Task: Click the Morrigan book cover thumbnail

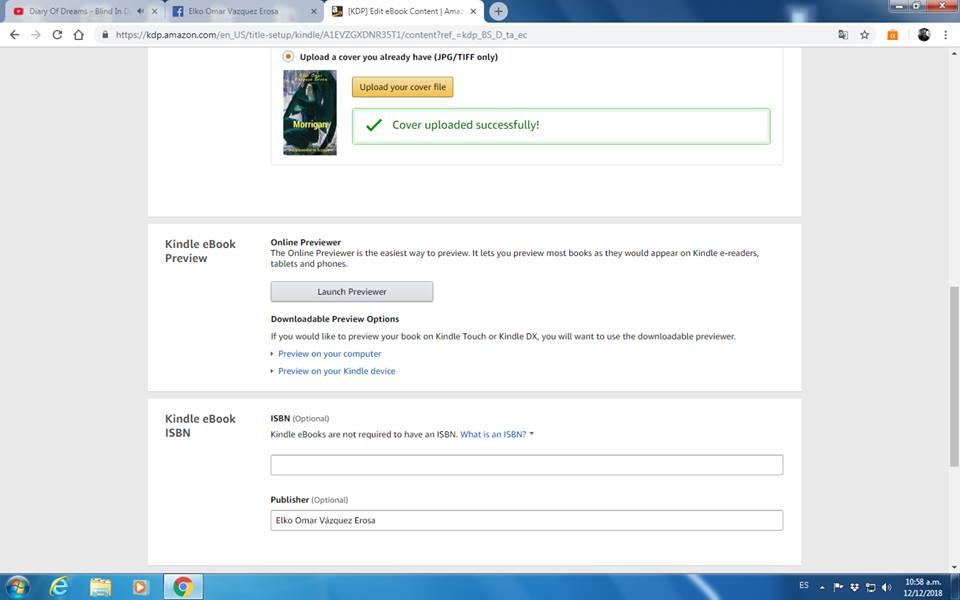Action: [x=310, y=112]
